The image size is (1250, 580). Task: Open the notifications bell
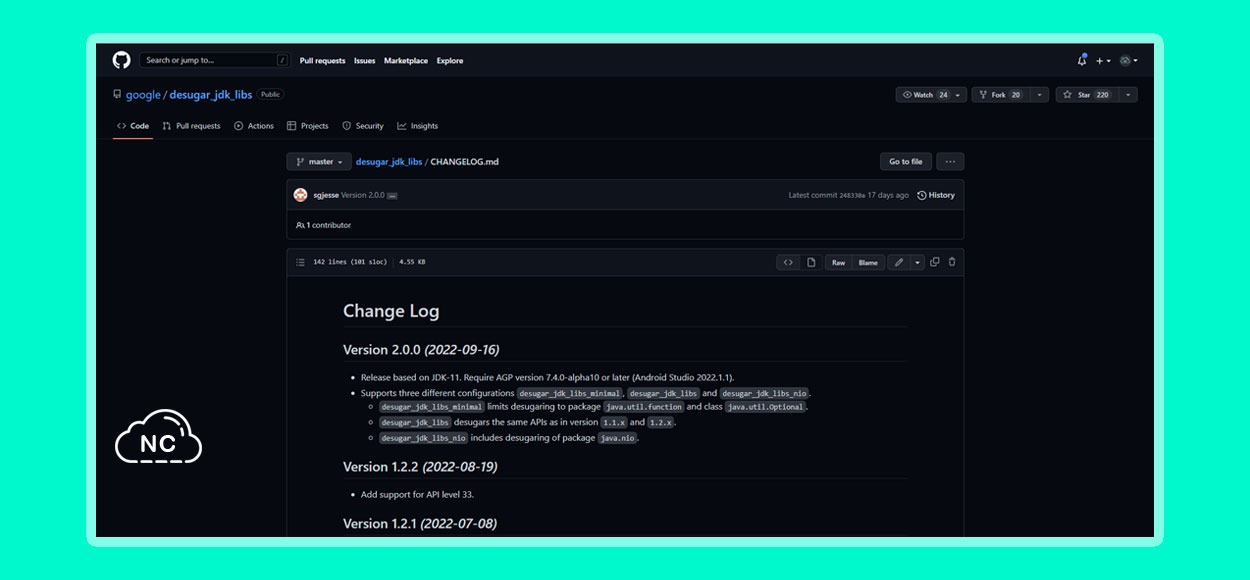[1082, 60]
